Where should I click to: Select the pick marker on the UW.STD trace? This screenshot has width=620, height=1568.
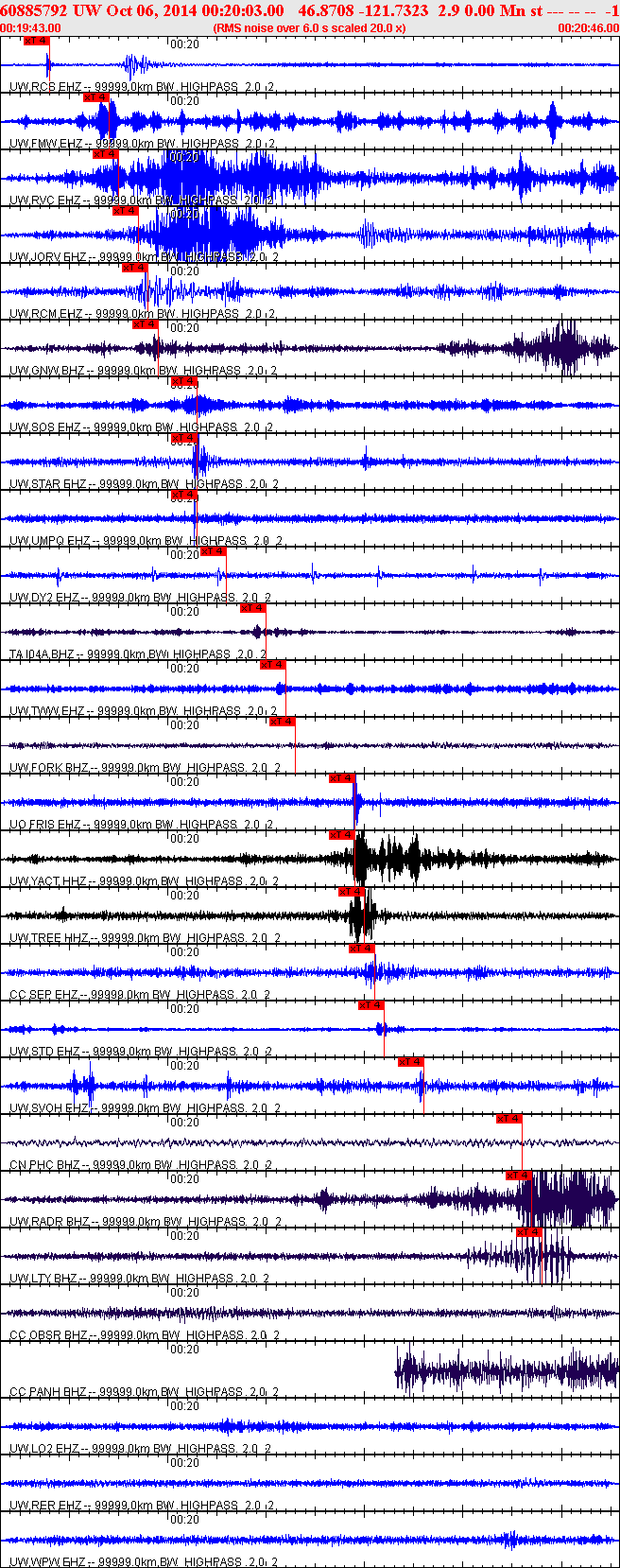point(371,1005)
